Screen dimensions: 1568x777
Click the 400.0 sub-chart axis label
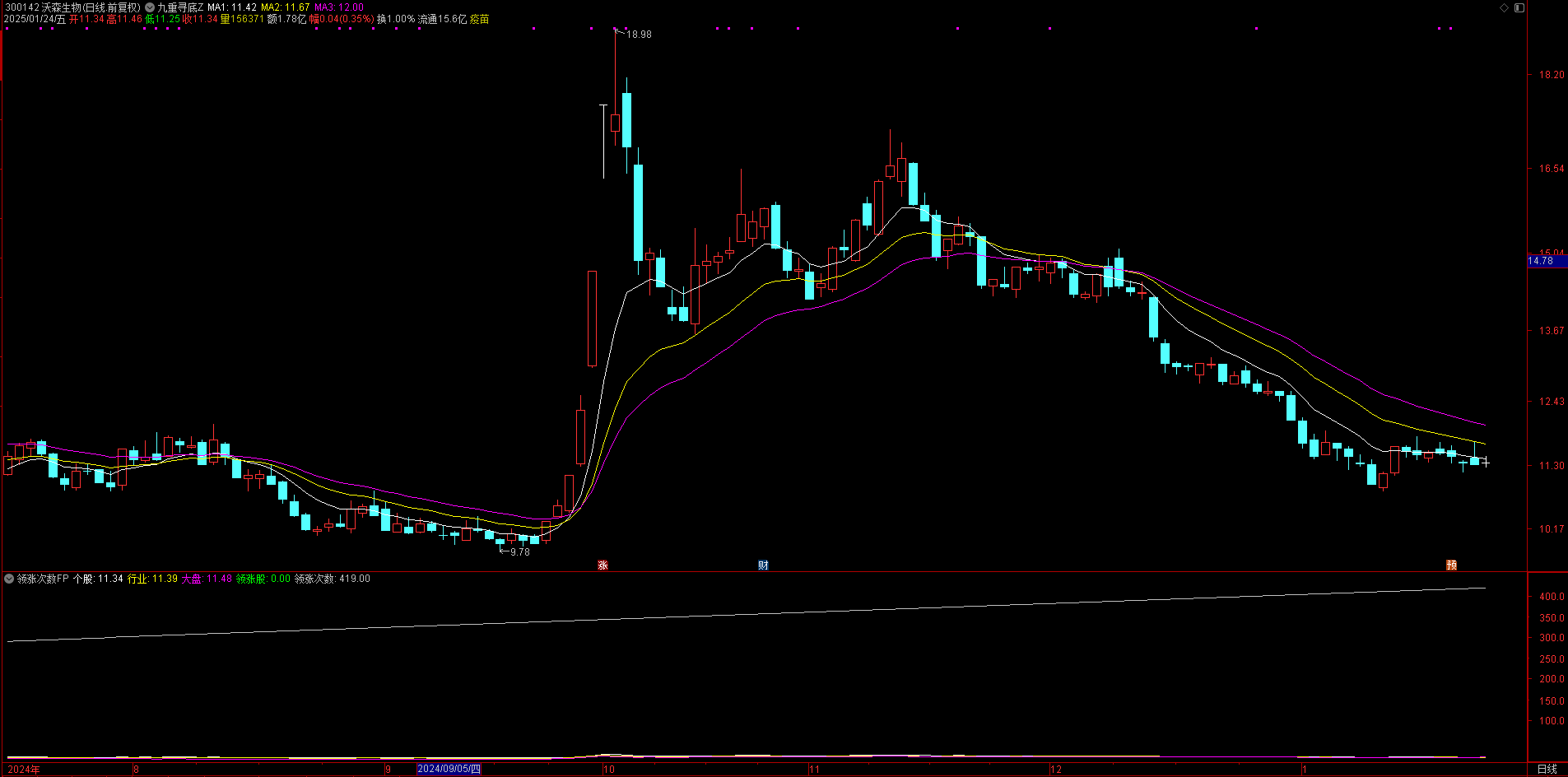coord(1552,597)
